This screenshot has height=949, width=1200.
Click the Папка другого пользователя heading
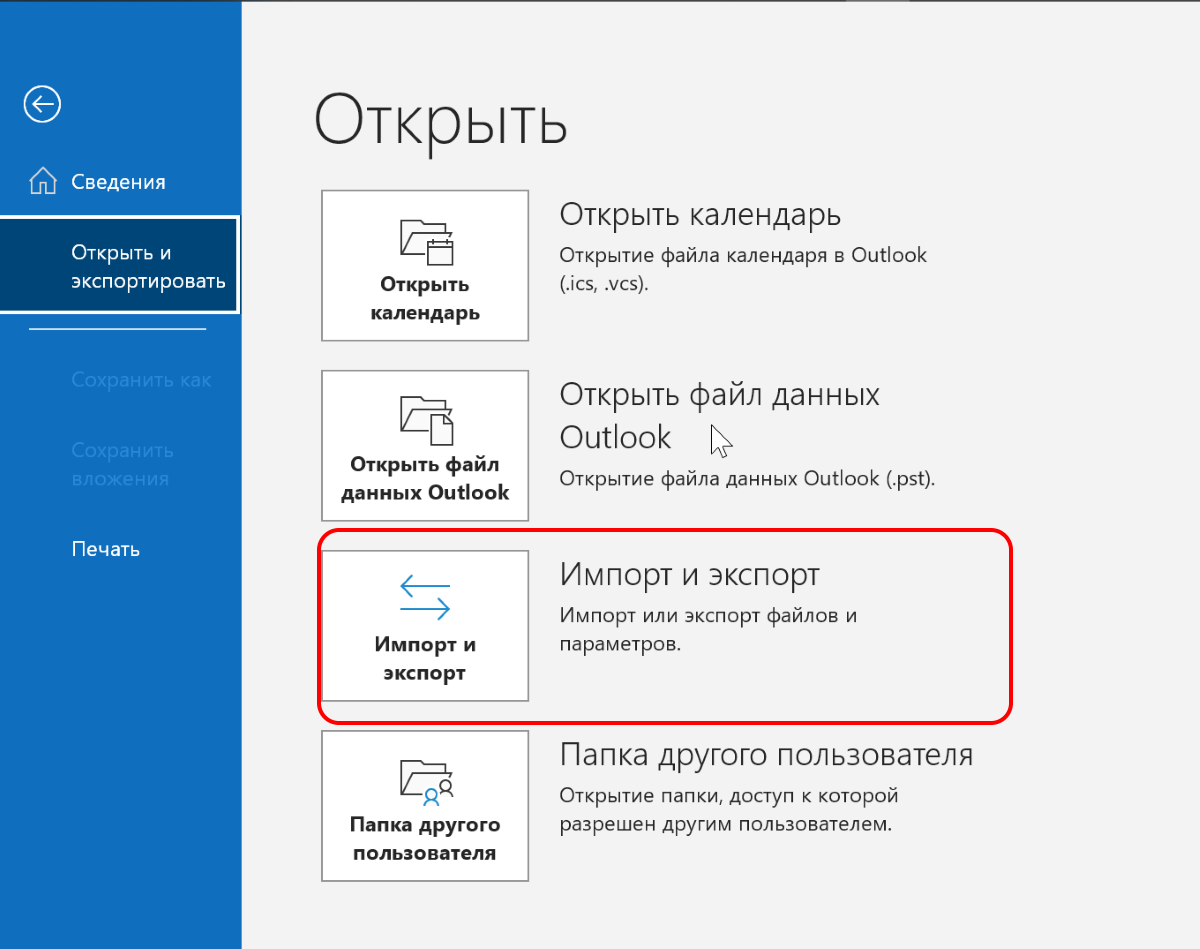766,754
